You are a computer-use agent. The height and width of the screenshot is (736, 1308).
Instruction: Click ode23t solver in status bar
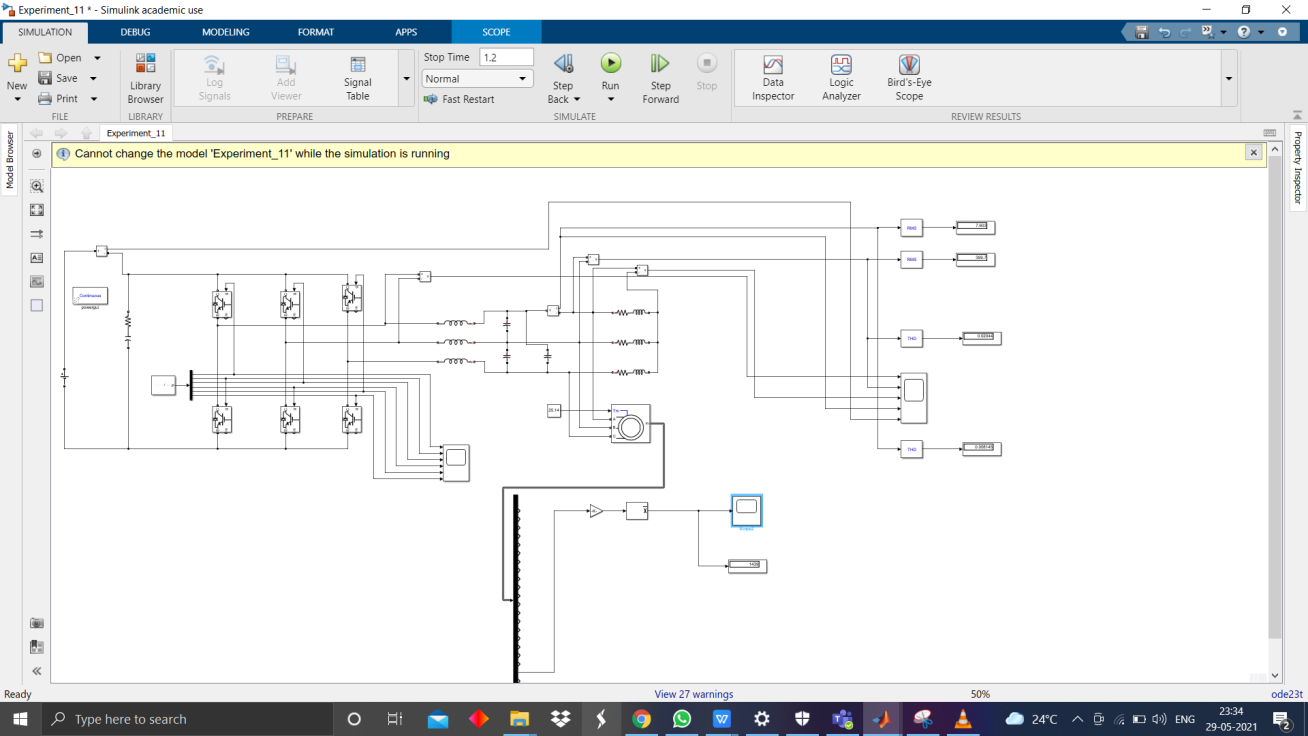click(1286, 694)
